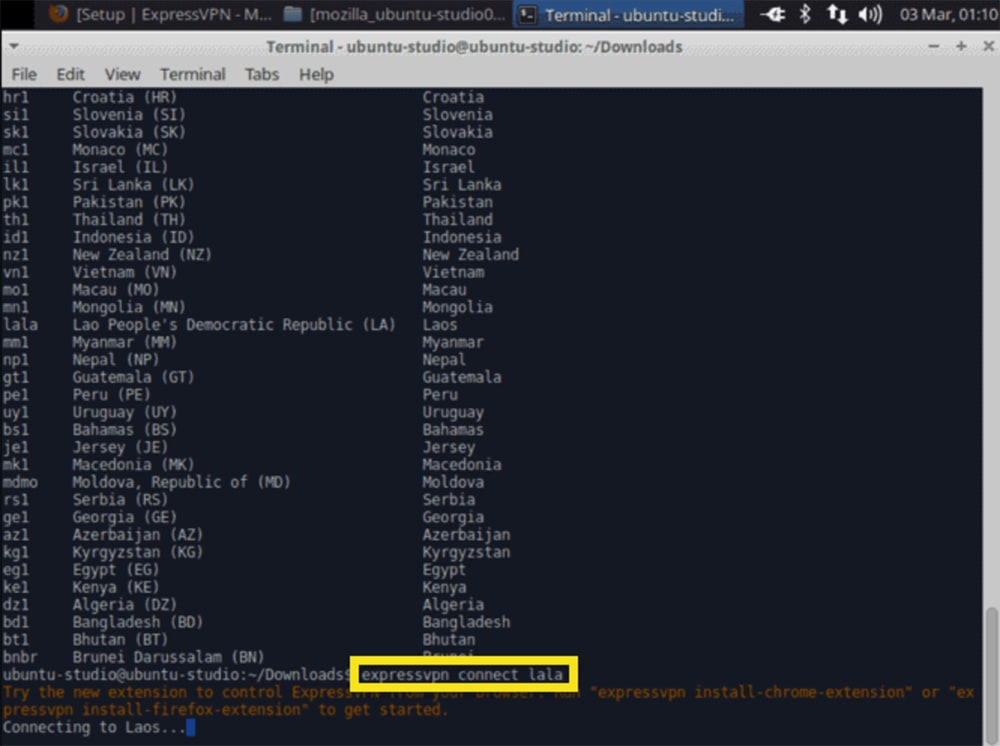
Task: Click 'Mongolia (MN)' in the list
Action: click(129, 307)
